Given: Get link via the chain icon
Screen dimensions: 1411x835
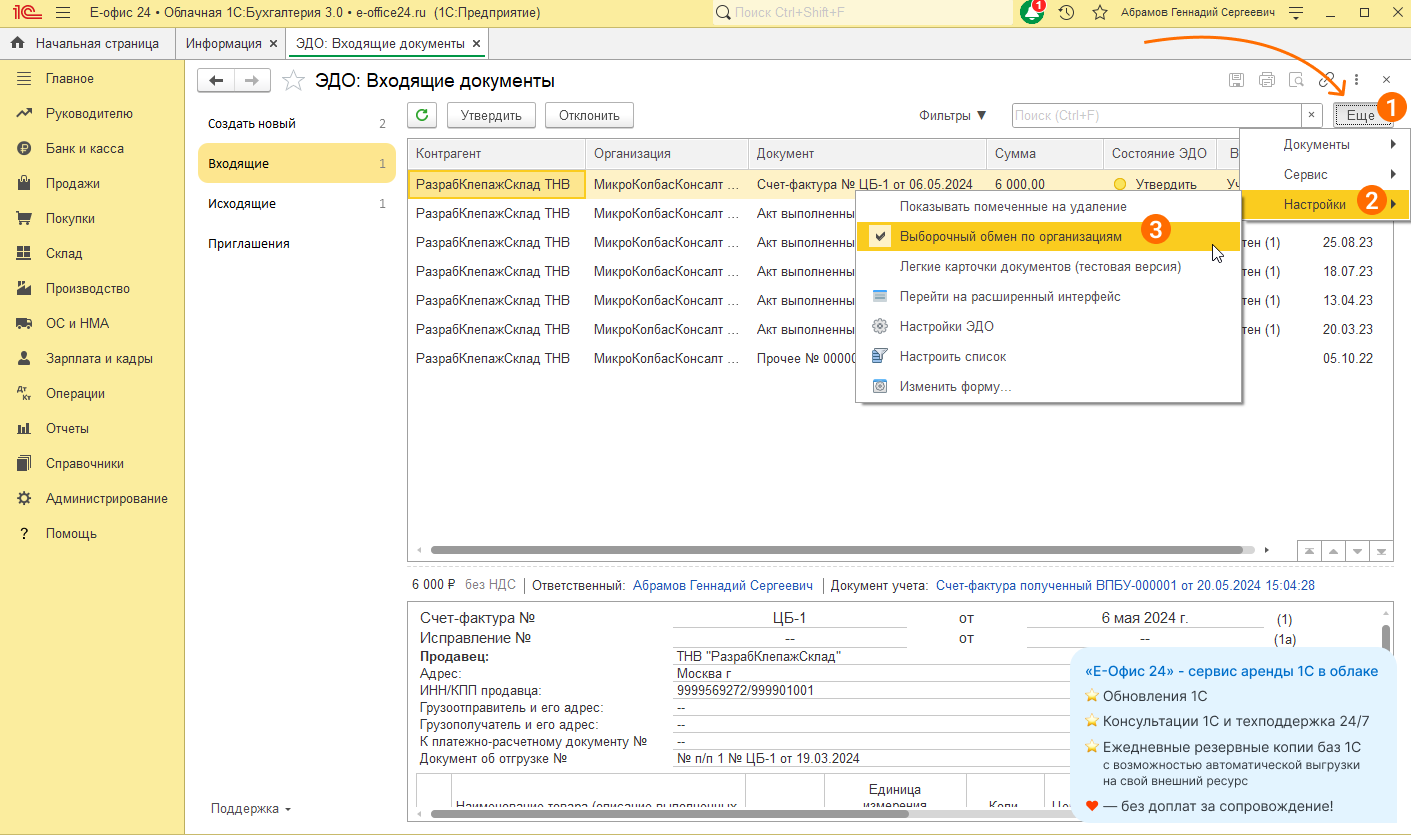Looking at the screenshot, I should coord(1328,80).
